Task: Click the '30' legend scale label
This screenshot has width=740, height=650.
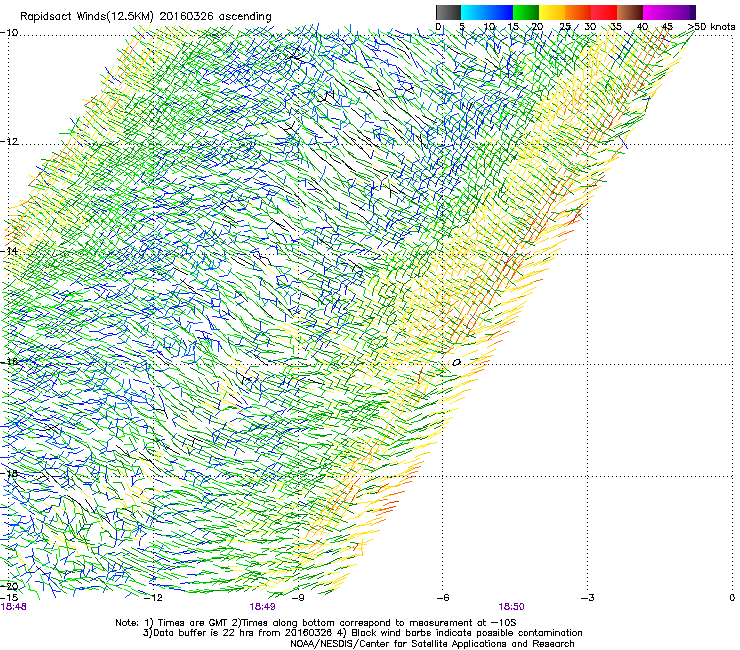Action: pos(590,27)
